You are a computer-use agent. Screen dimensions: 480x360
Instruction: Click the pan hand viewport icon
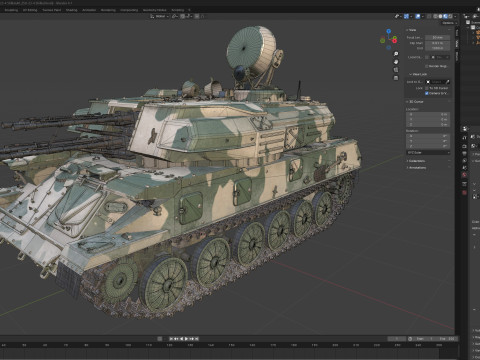click(396, 62)
